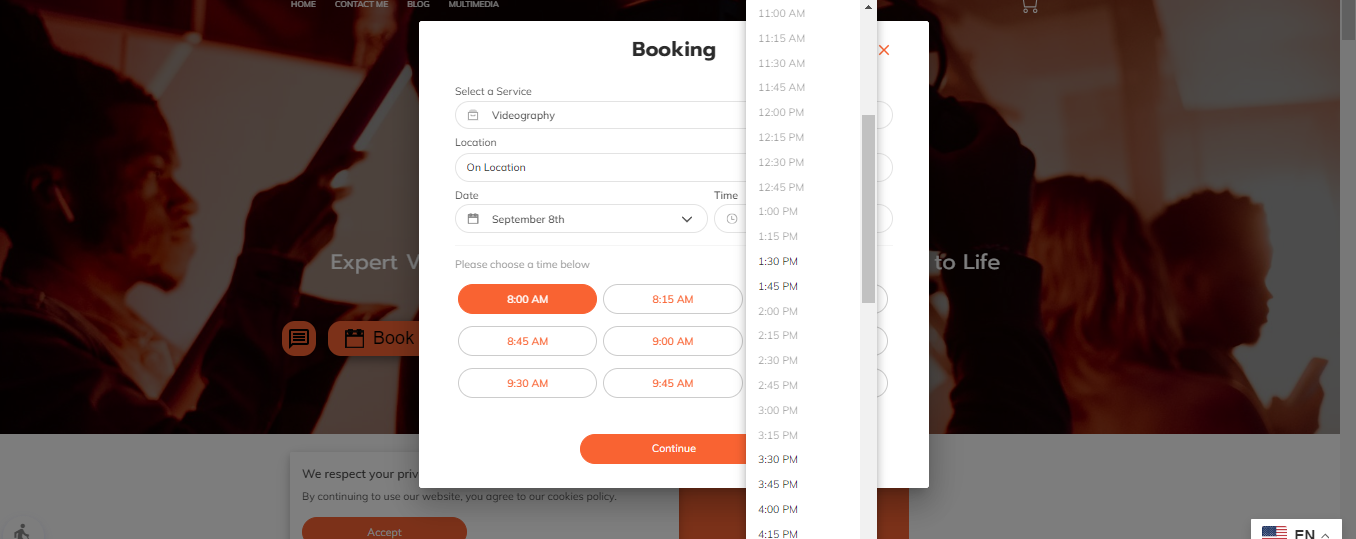Close the Booking dialog with the X

click(x=883, y=50)
